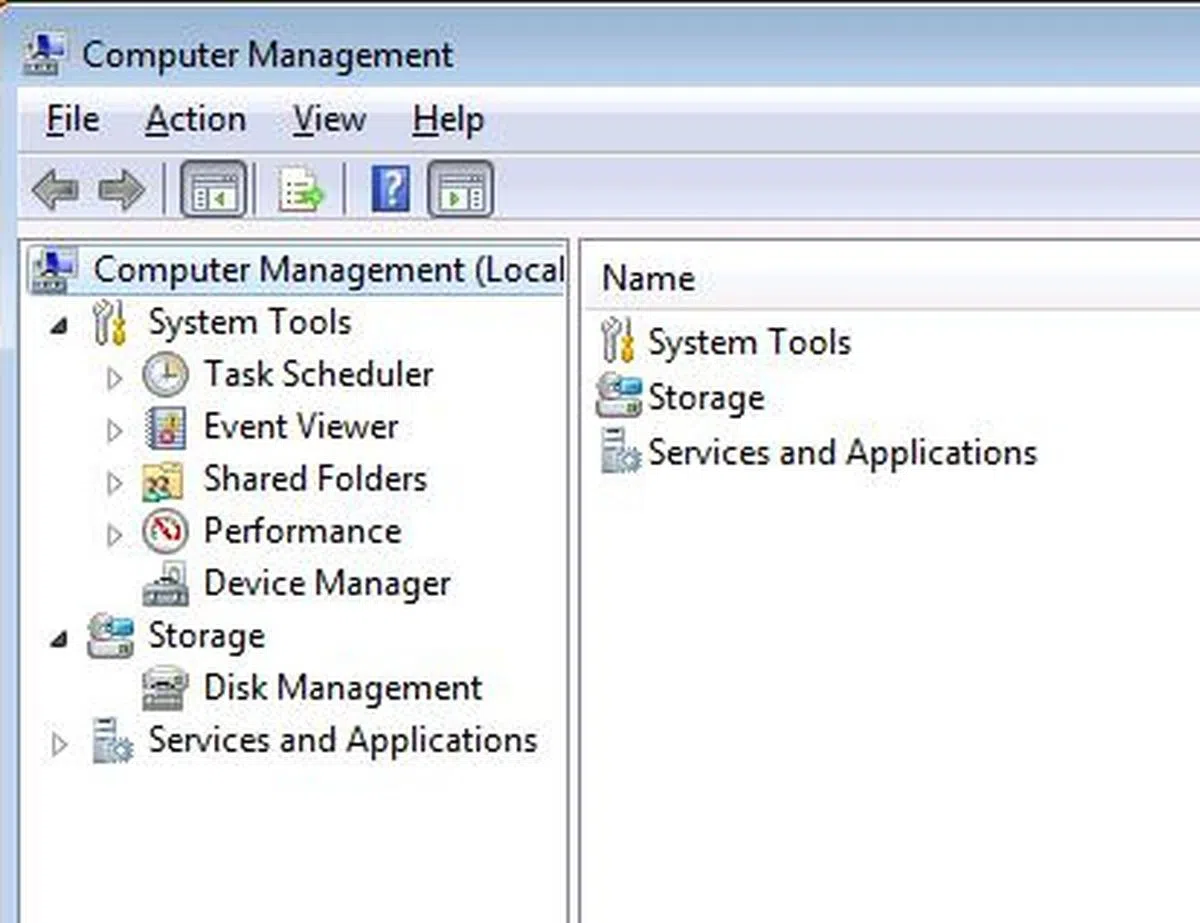Click the Back arrow toolbar icon
Viewport: 1200px width, 923px height.
coord(55,190)
